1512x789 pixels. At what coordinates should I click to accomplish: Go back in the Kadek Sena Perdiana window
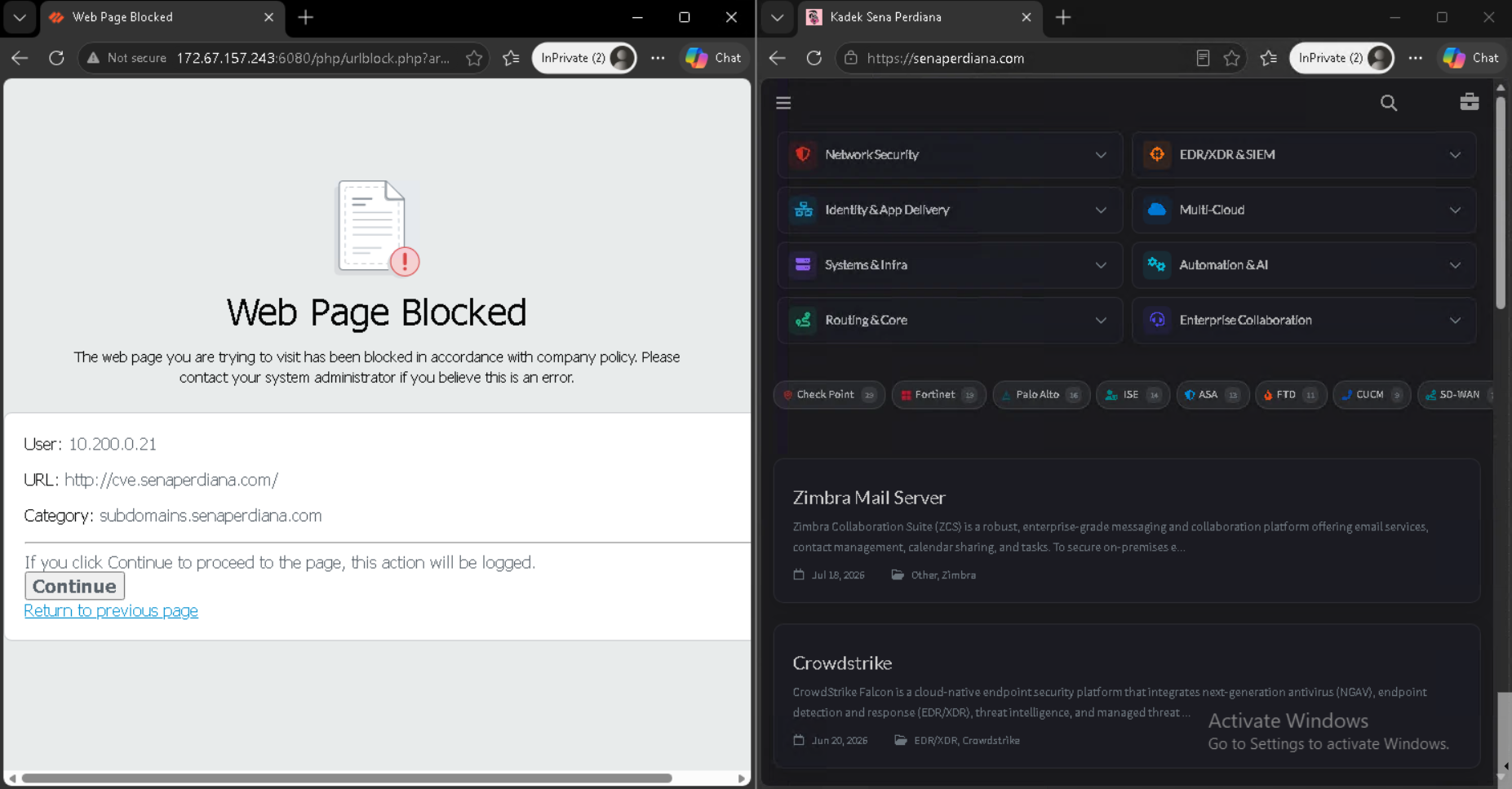(778, 58)
